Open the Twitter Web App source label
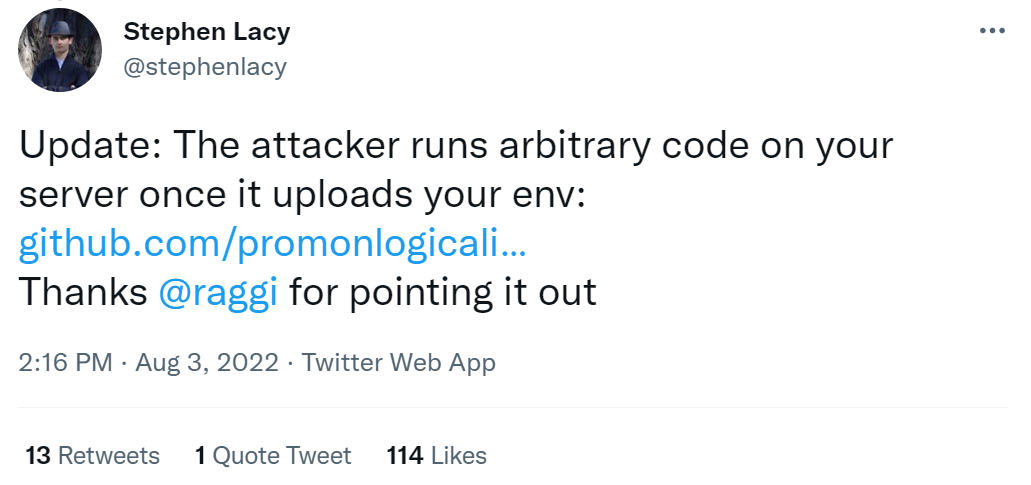The height and width of the screenshot is (485, 1031). [398, 362]
